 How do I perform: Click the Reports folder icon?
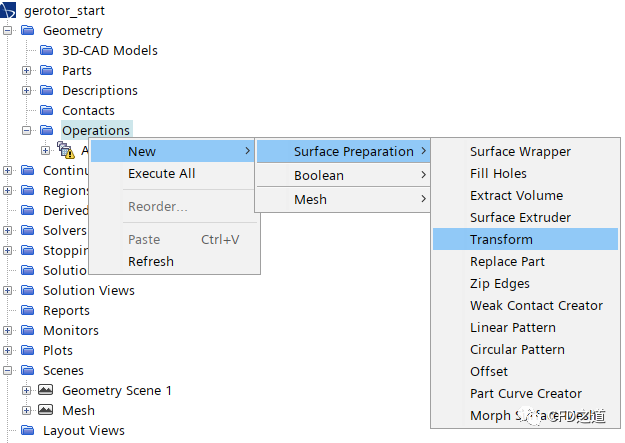27,310
